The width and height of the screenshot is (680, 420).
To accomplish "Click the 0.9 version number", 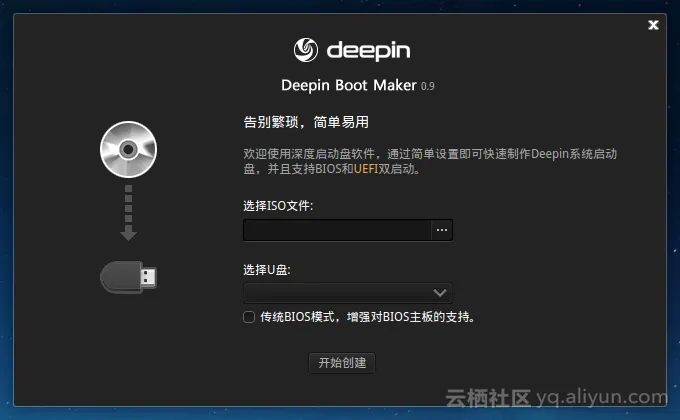I will point(428,86).
